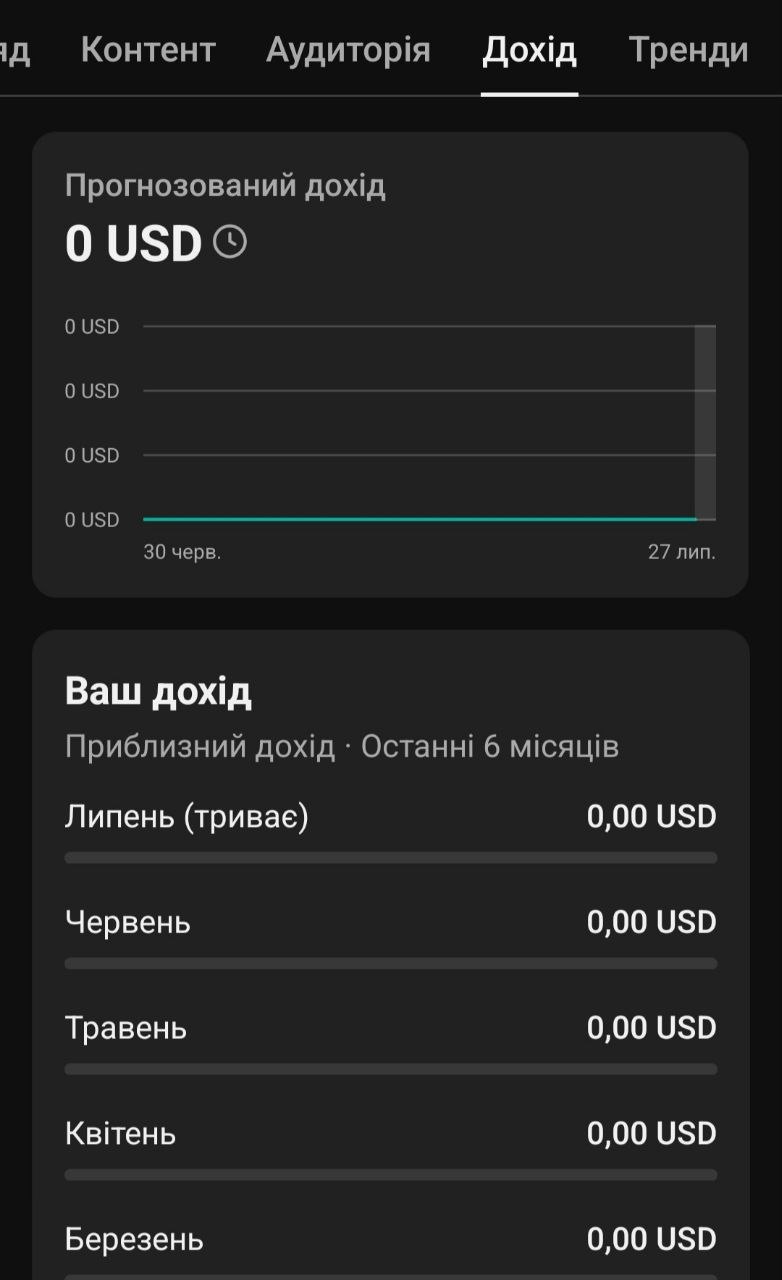Tap the 30 черв. date label

[182, 552]
